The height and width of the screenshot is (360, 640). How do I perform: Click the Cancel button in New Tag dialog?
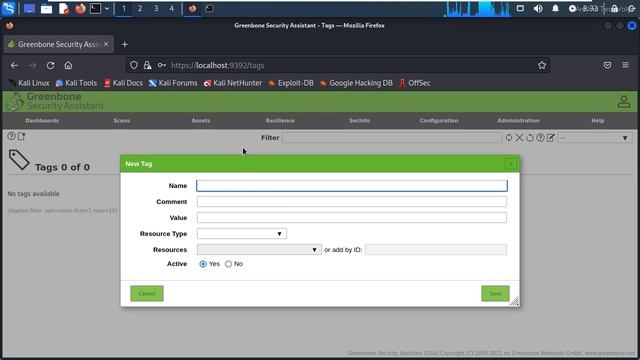pos(147,293)
